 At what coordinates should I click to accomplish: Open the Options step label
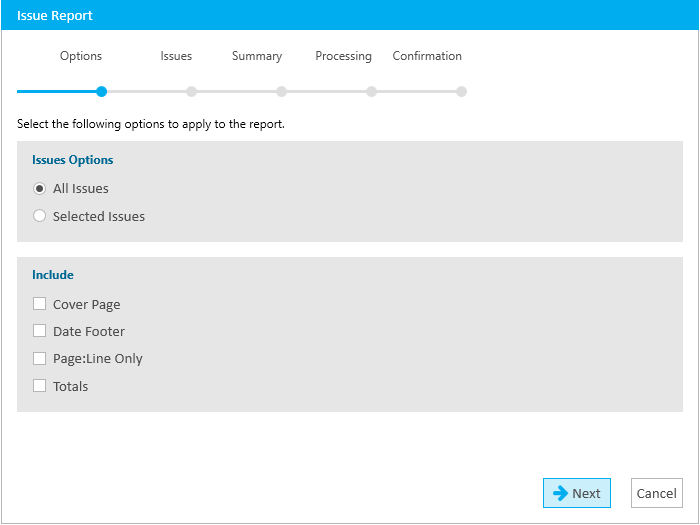tap(81, 56)
